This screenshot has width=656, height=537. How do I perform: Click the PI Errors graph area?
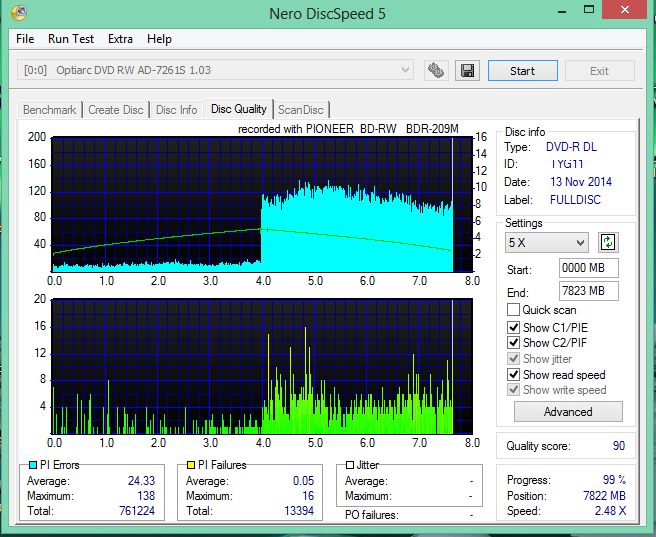click(x=262, y=205)
